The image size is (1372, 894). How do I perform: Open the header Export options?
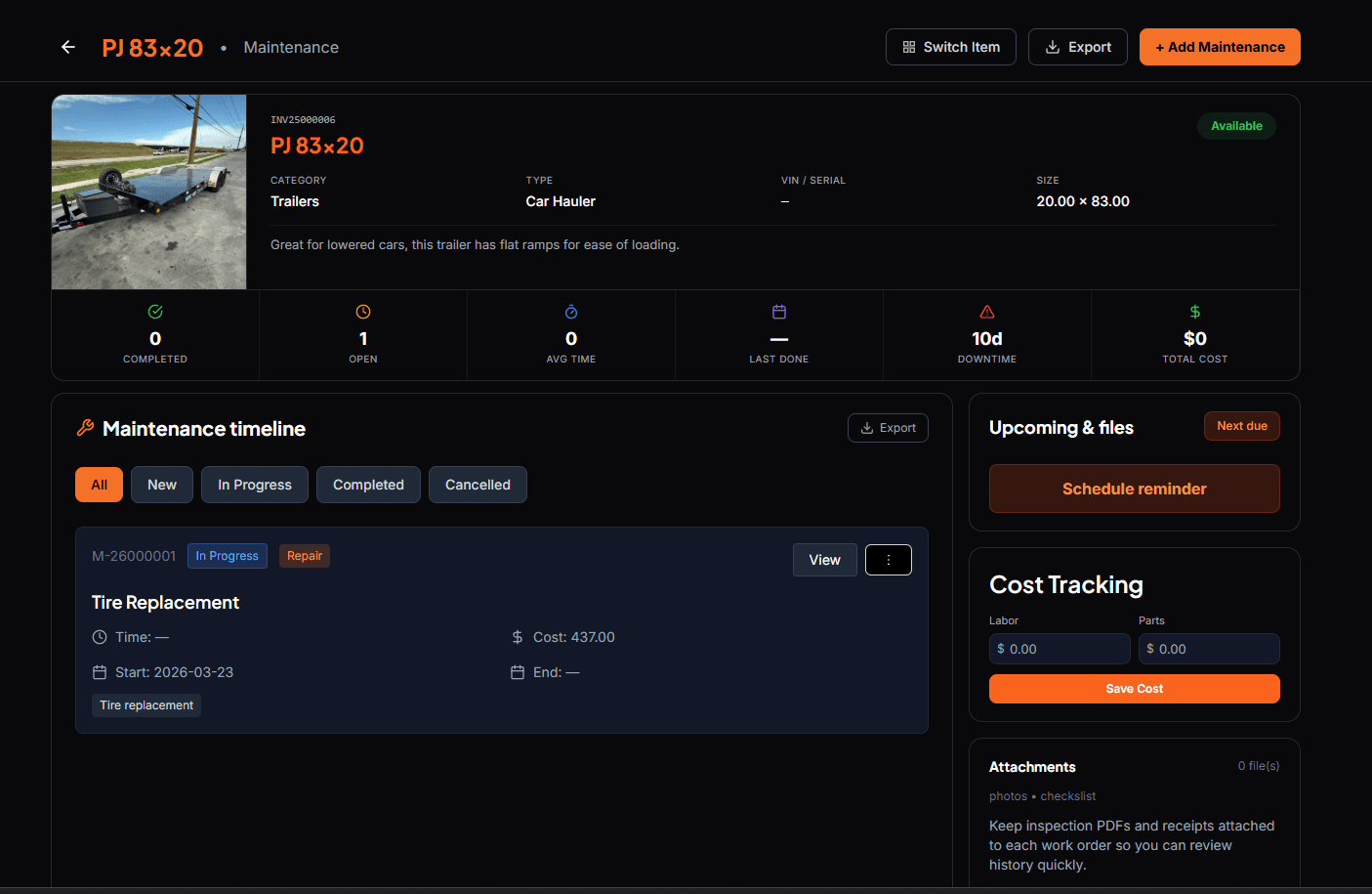[1077, 46]
